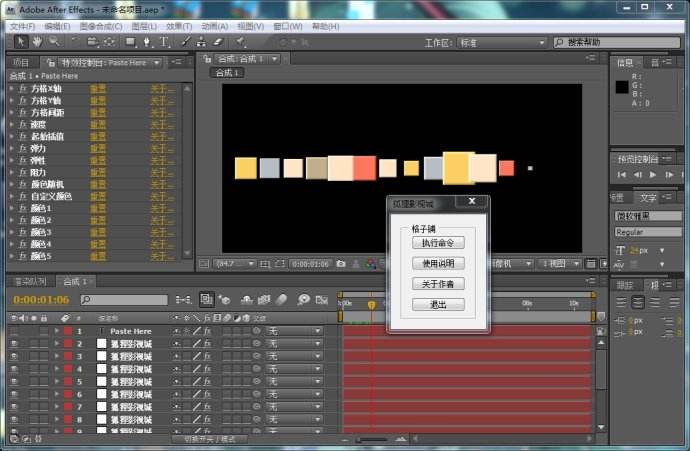
Task: Click the snapshot camera icon in viewer
Action: click(x=341, y=264)
